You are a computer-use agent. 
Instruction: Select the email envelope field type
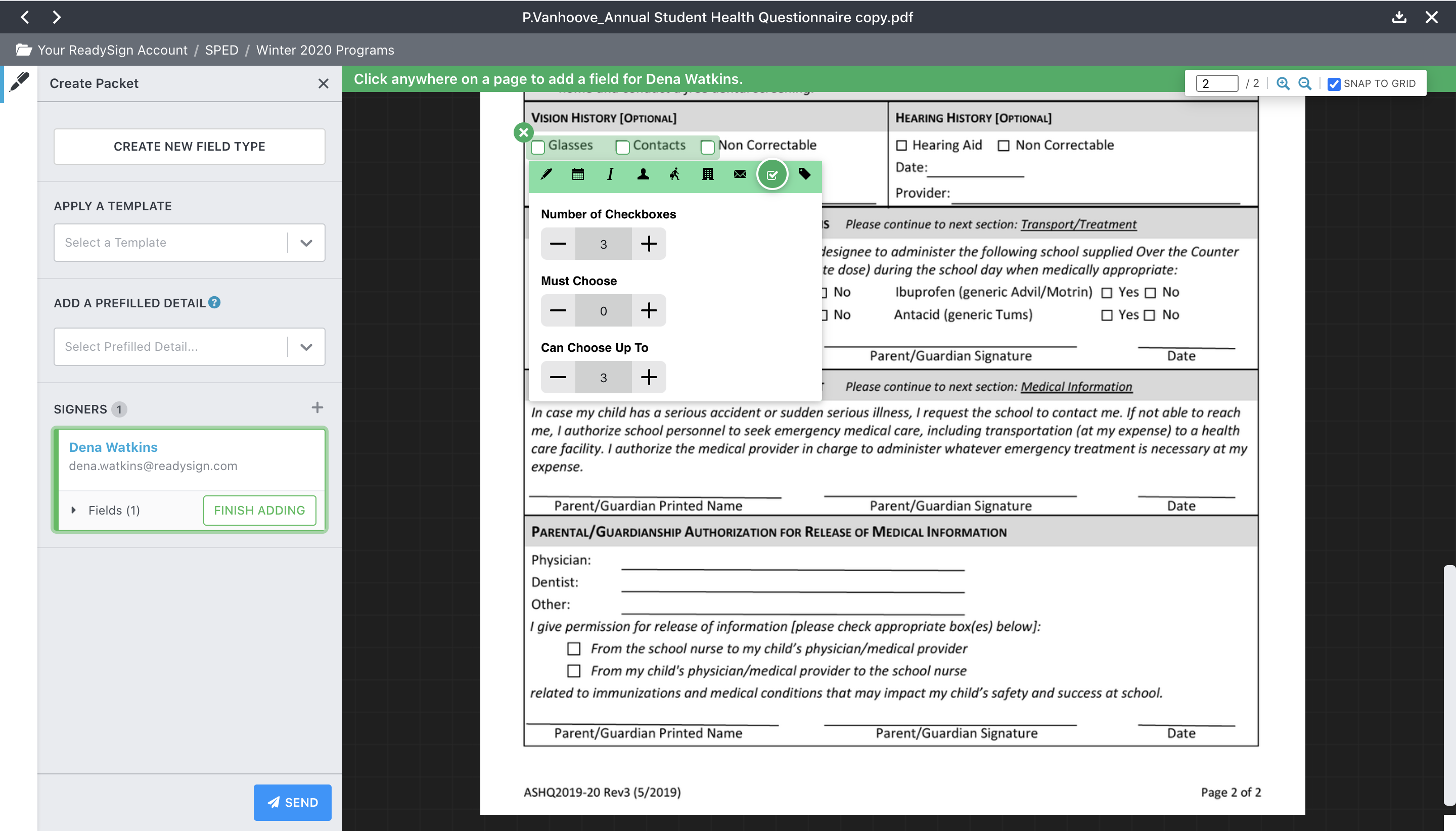pos(740,174)
